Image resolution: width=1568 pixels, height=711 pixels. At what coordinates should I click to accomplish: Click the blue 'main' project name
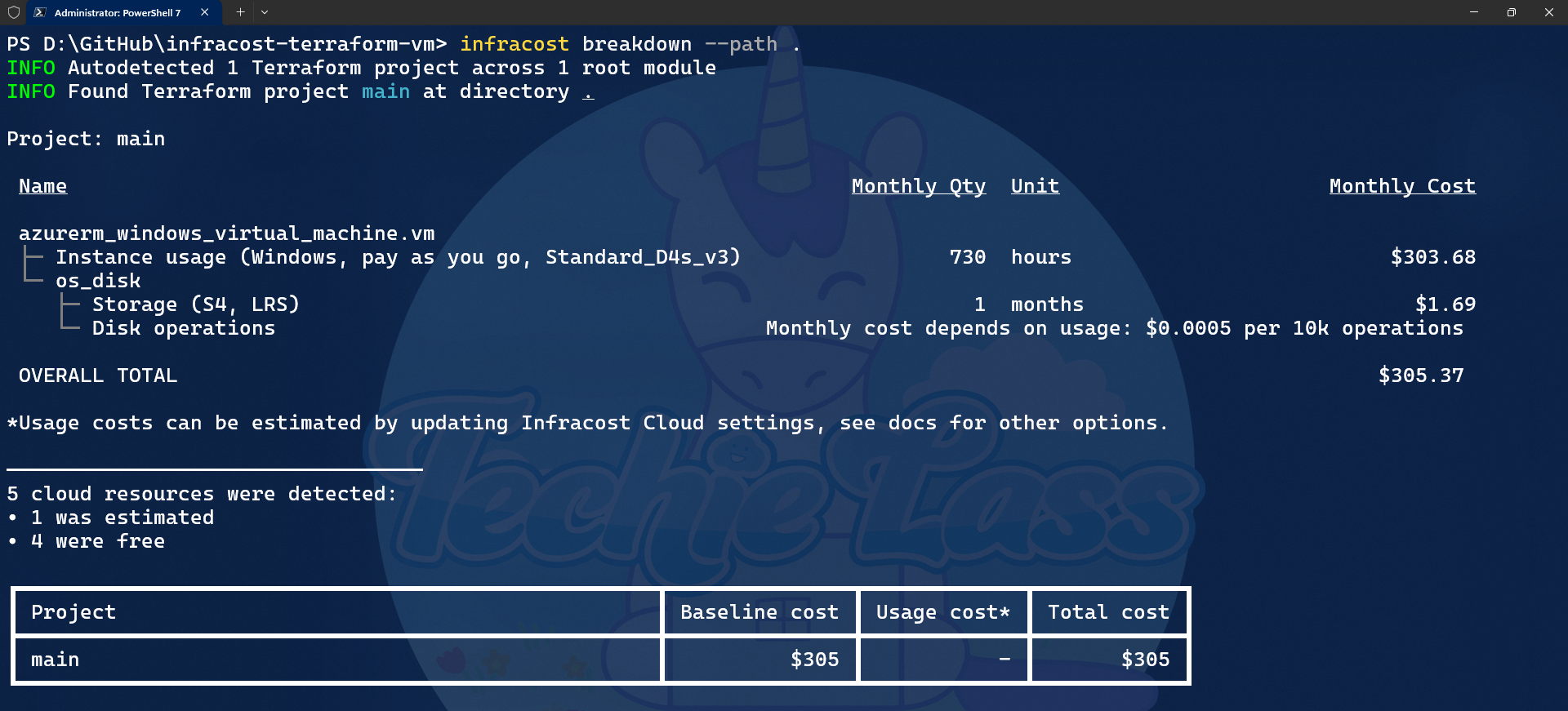[x=385, y=92]
